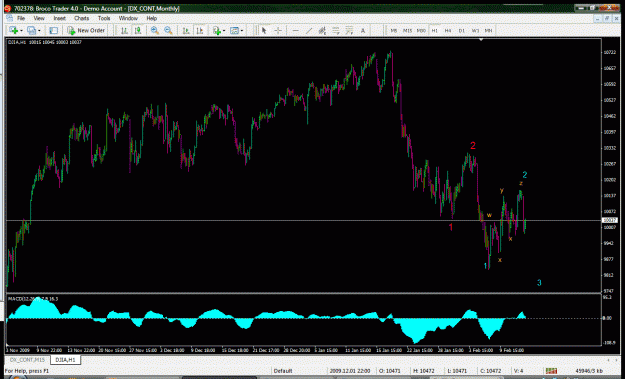Switch to the DX_CONT,M15 chart tab
This screenshot has width=625, height=379.
click(27, 360)
